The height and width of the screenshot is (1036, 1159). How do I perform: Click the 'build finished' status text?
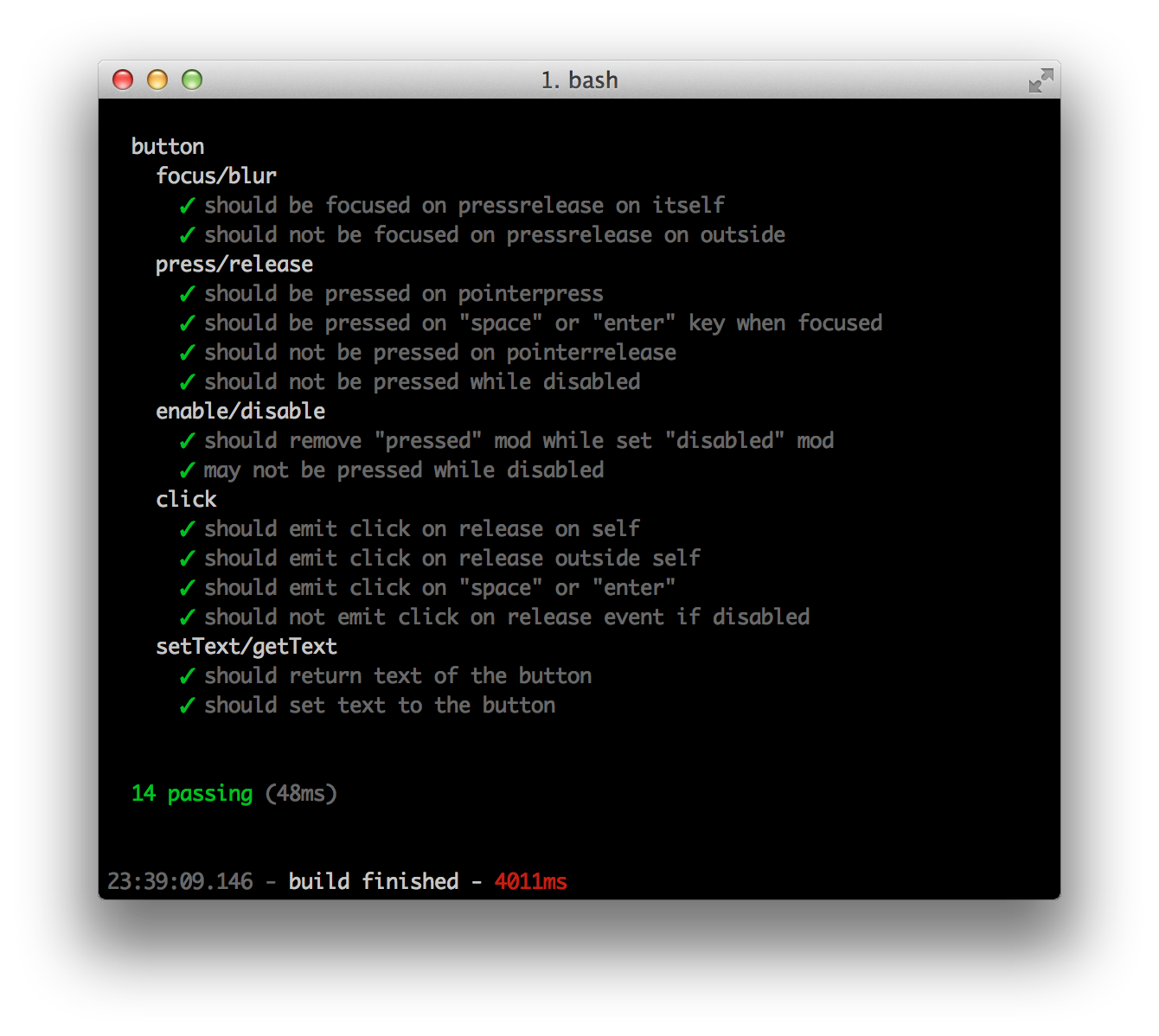click(374, 881)
